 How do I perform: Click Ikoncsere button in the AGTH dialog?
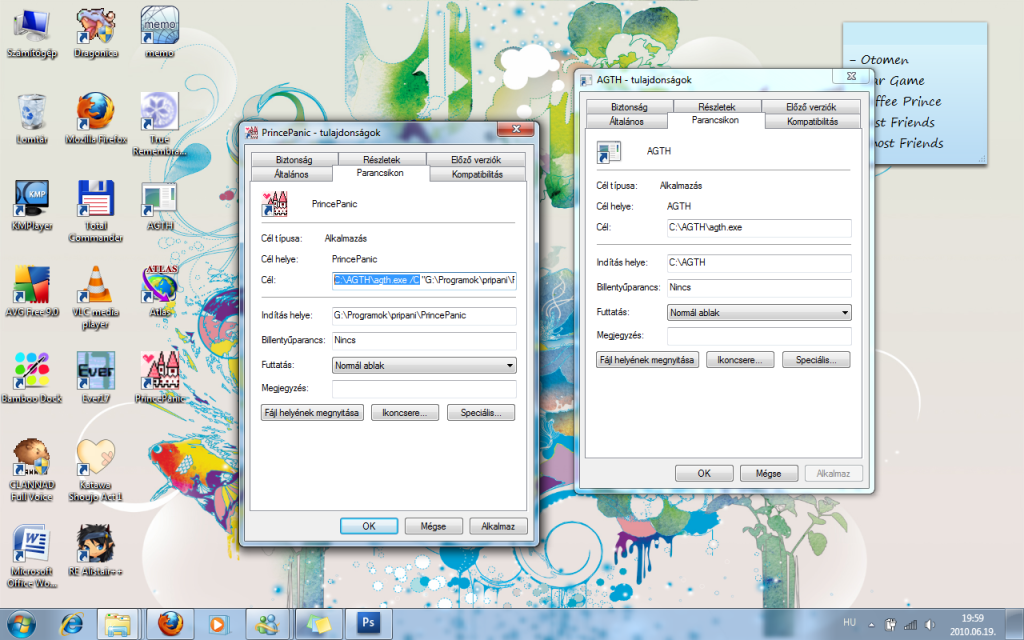point(740,359)
